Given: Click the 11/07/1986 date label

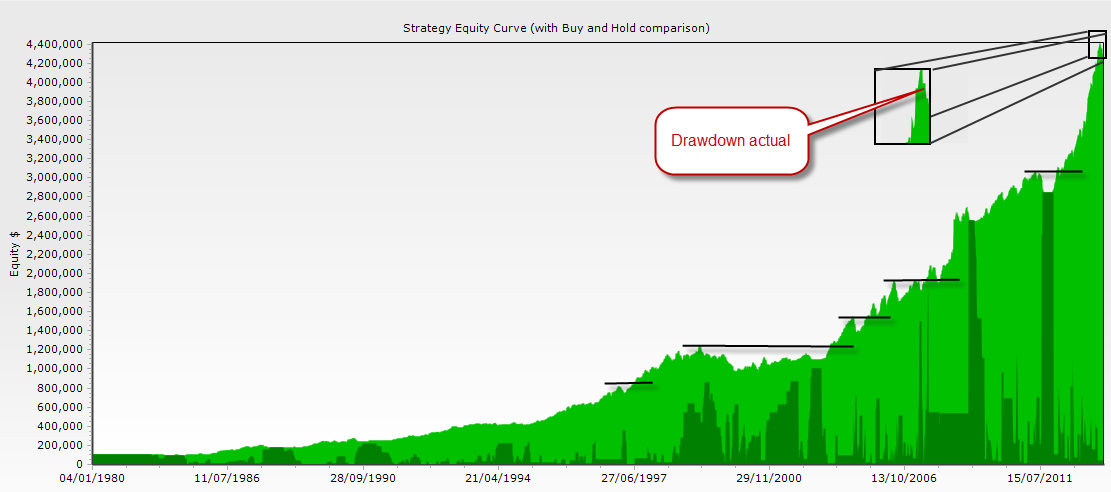Looking at the screenshot, I should 227,479.
